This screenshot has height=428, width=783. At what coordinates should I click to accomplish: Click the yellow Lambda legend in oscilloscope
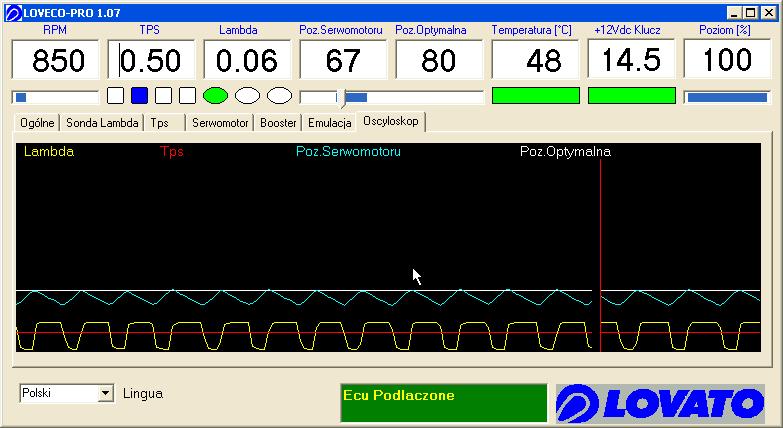coord(49,151)
